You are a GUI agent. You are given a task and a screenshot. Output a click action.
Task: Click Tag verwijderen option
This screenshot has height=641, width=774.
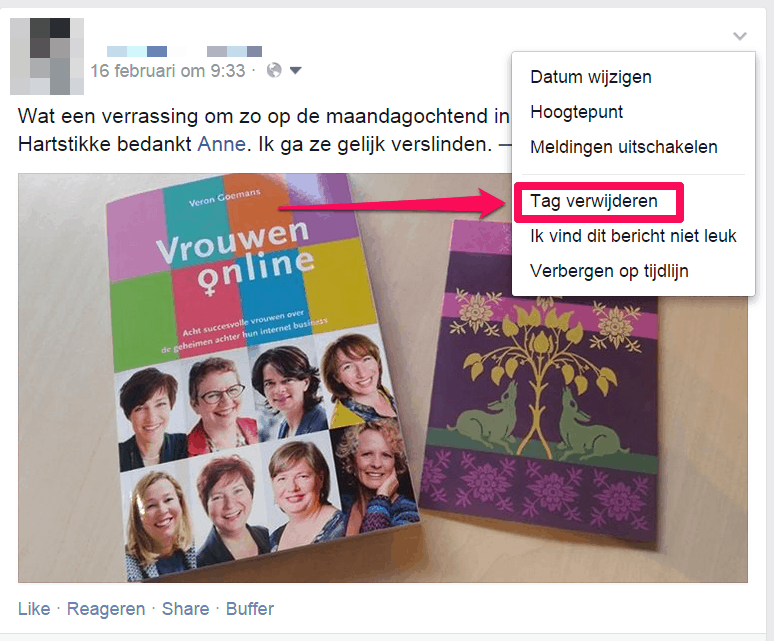594,201
